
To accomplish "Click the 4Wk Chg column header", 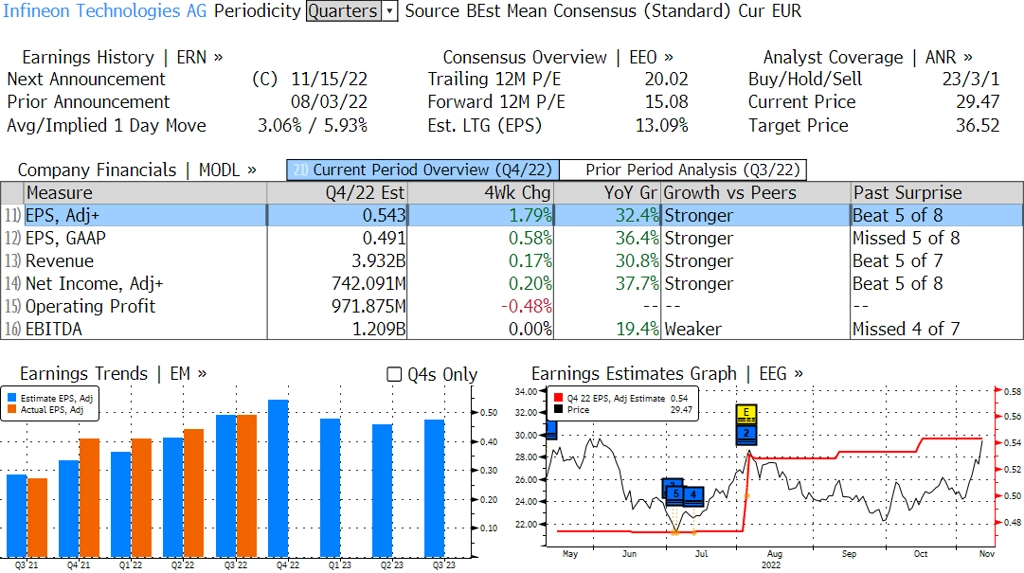I will (481, 193).
